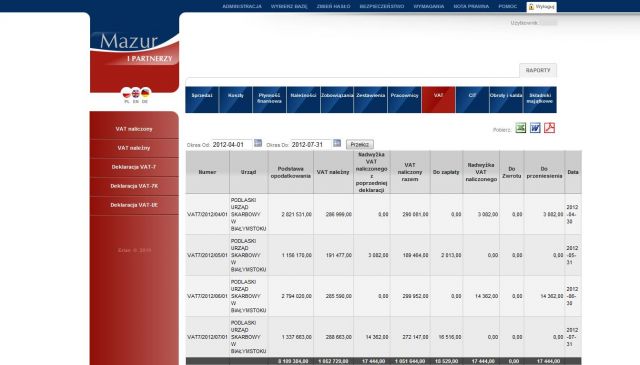Open the Sprzedaż report tab
The height and width of the screenshot is (365, 640).
click(x=202, y=100)
